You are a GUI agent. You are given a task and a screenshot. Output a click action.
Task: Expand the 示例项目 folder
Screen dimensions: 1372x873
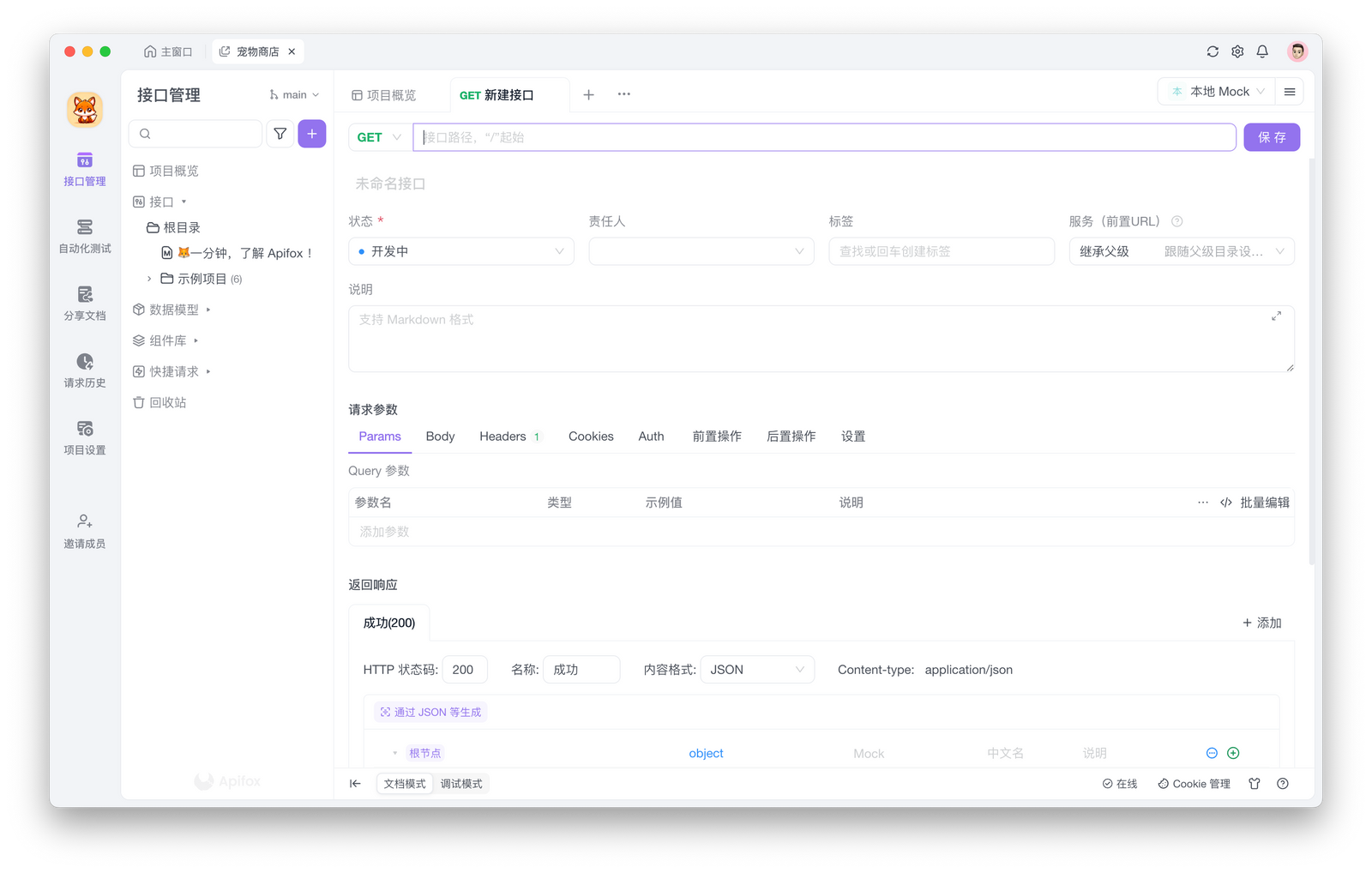pos(149,278)
